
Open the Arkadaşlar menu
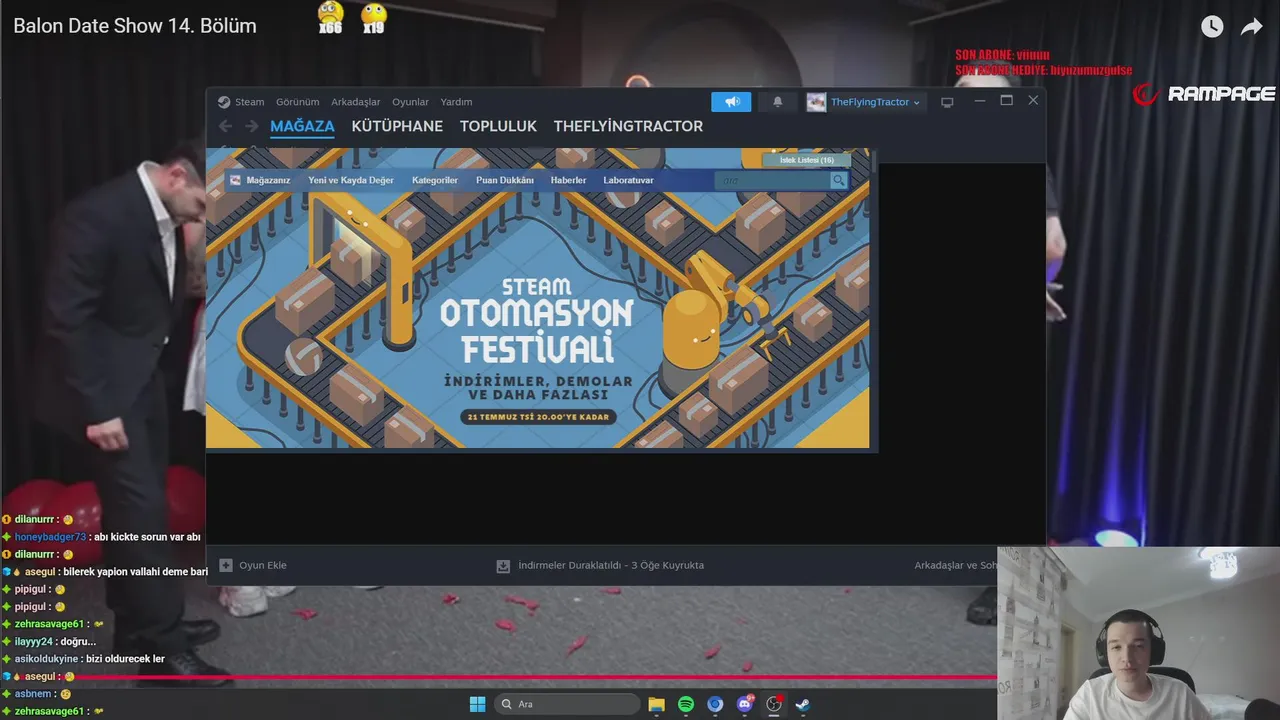pos(356,102)
